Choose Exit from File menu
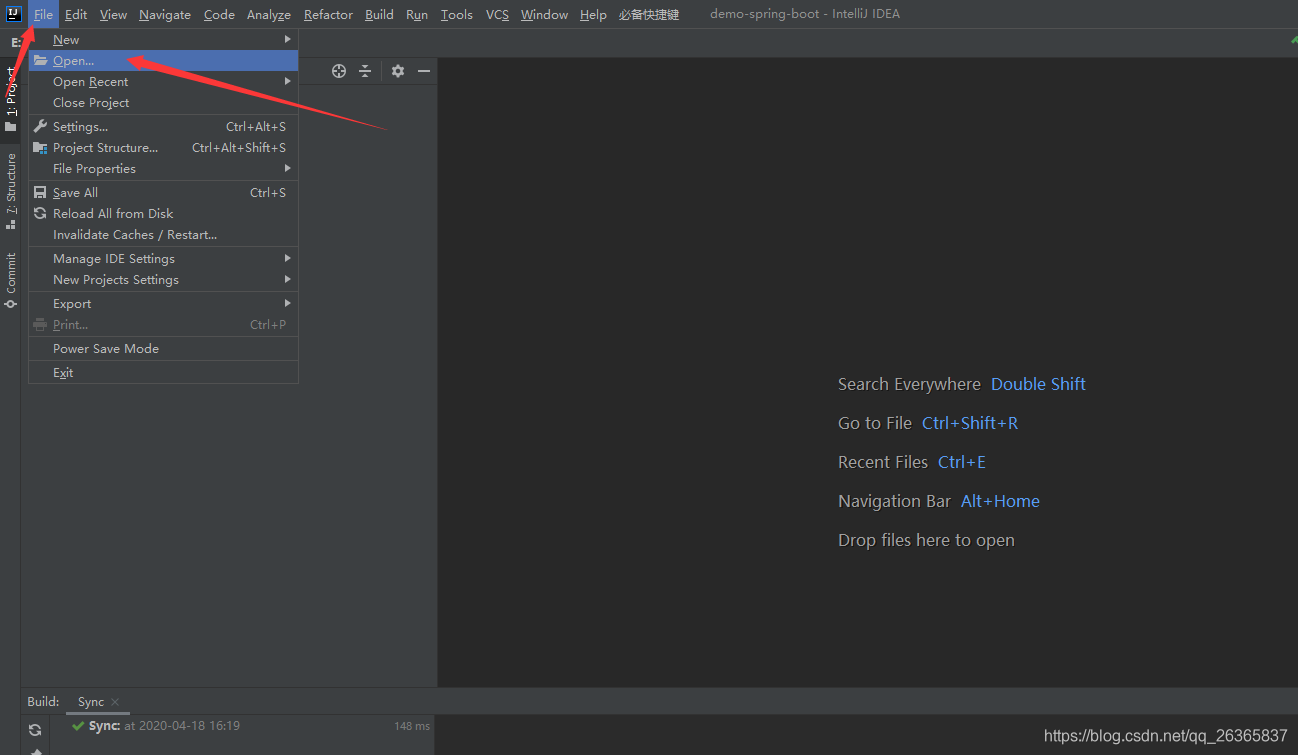1298x755 pixels. [163, 373]
